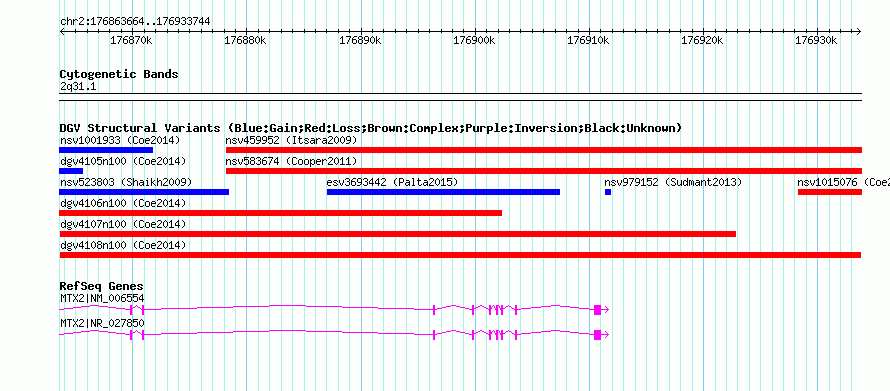Click the 176890k ruler tick label
Viewport: 890px width, 391px height.
pyautogui.click(x=360, y=41)
